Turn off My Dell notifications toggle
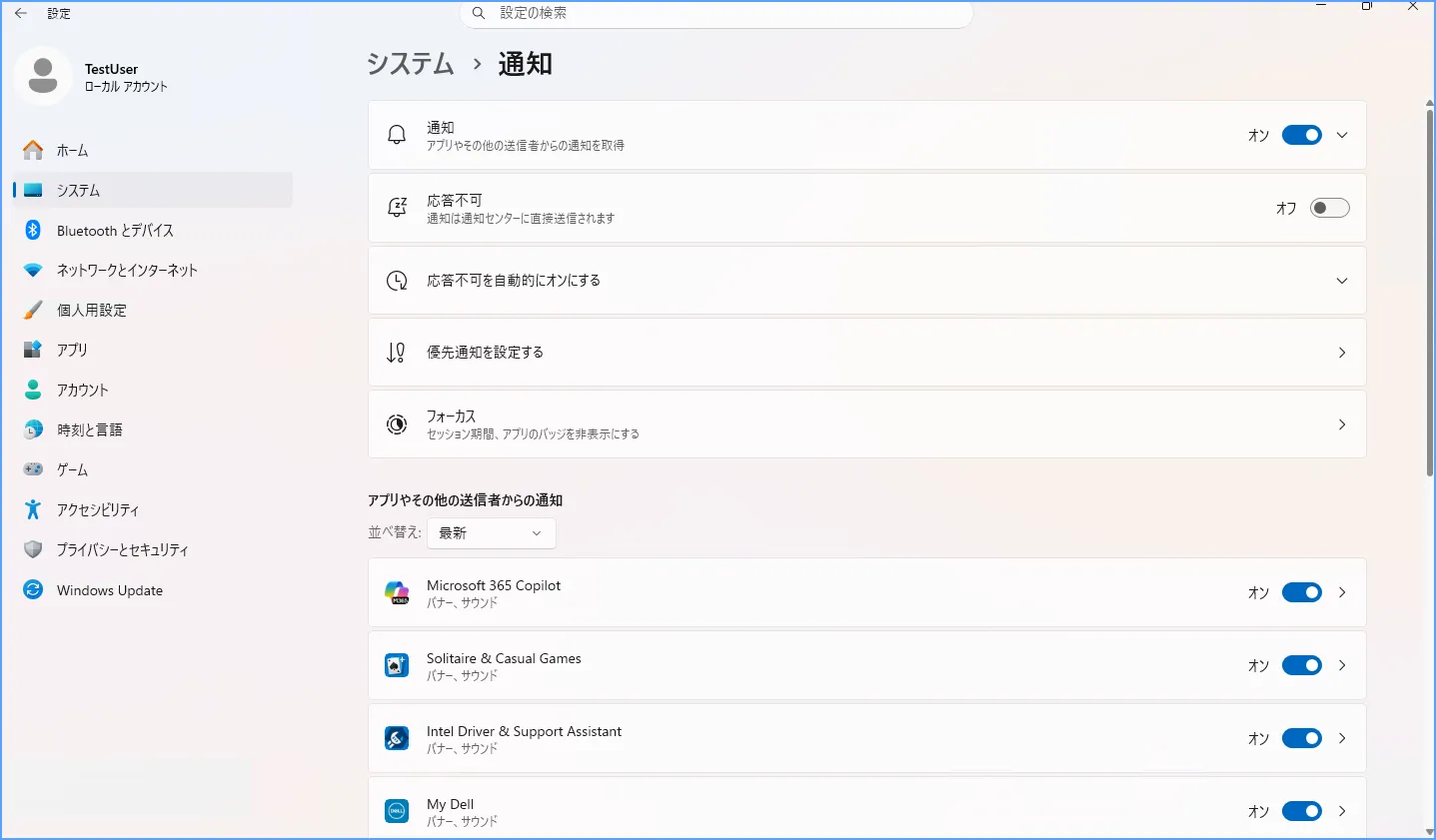The width and height of the screenshot is (1436, 840). (1302, 811)
